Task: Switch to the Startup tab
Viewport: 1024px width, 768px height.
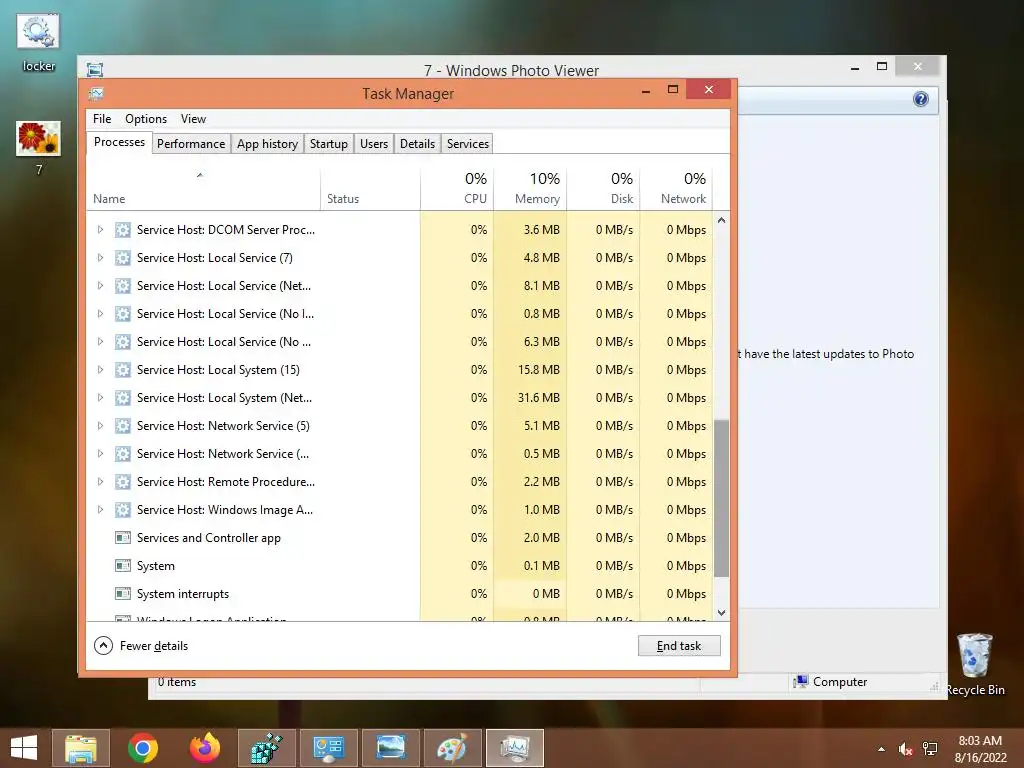Action: pyautogui.click(x=328, y=144)
